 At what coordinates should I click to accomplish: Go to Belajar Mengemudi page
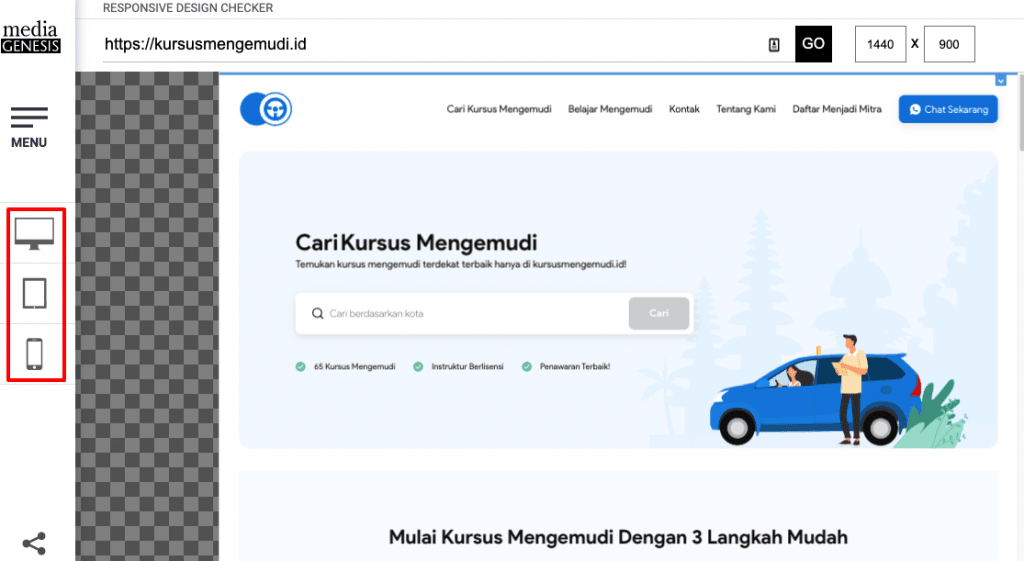pos(610,109)
